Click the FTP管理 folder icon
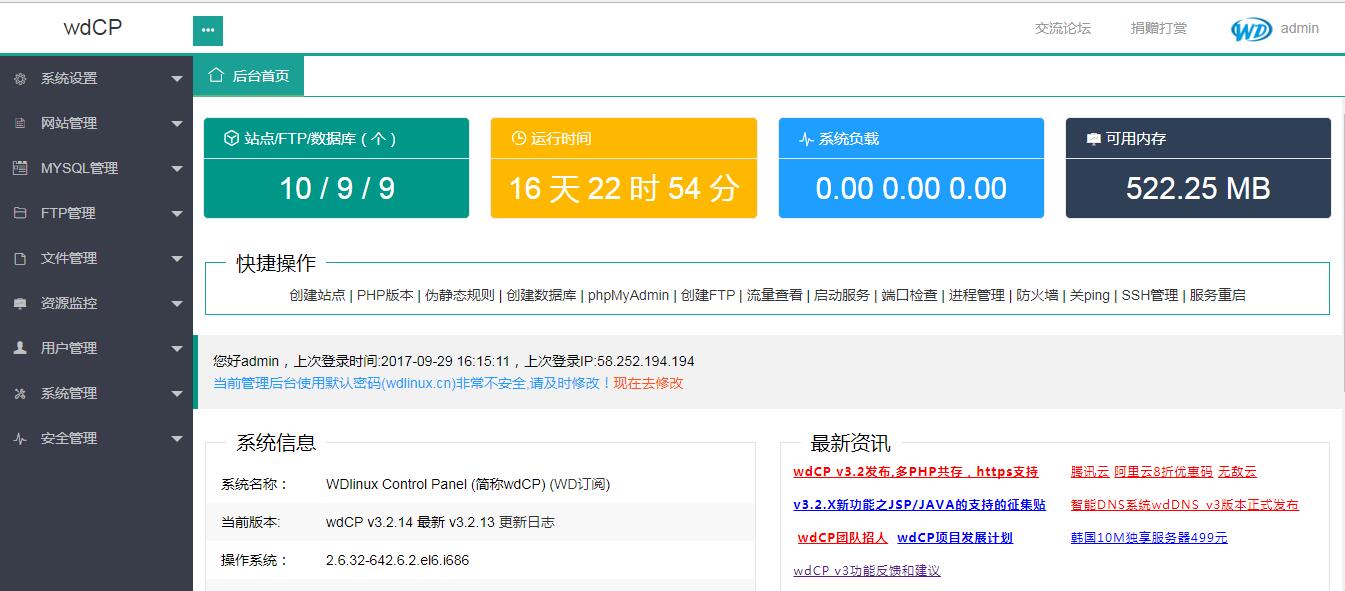Viewport: 1345px width, 591px height. (x=20, y=213)
